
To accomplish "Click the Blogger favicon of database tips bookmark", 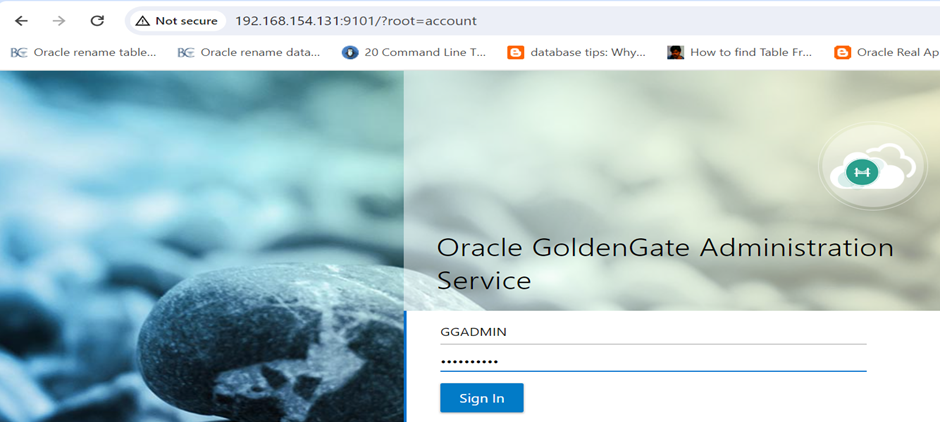I will tap(516, 52).
